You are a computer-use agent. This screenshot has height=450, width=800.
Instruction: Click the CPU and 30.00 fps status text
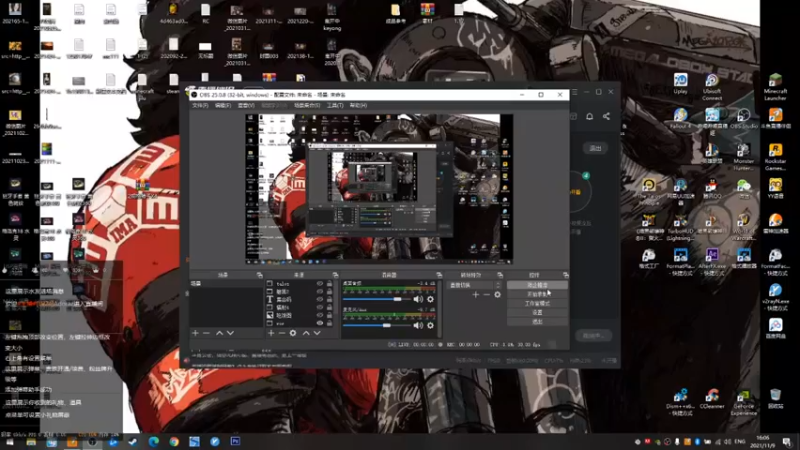[515, 345]
